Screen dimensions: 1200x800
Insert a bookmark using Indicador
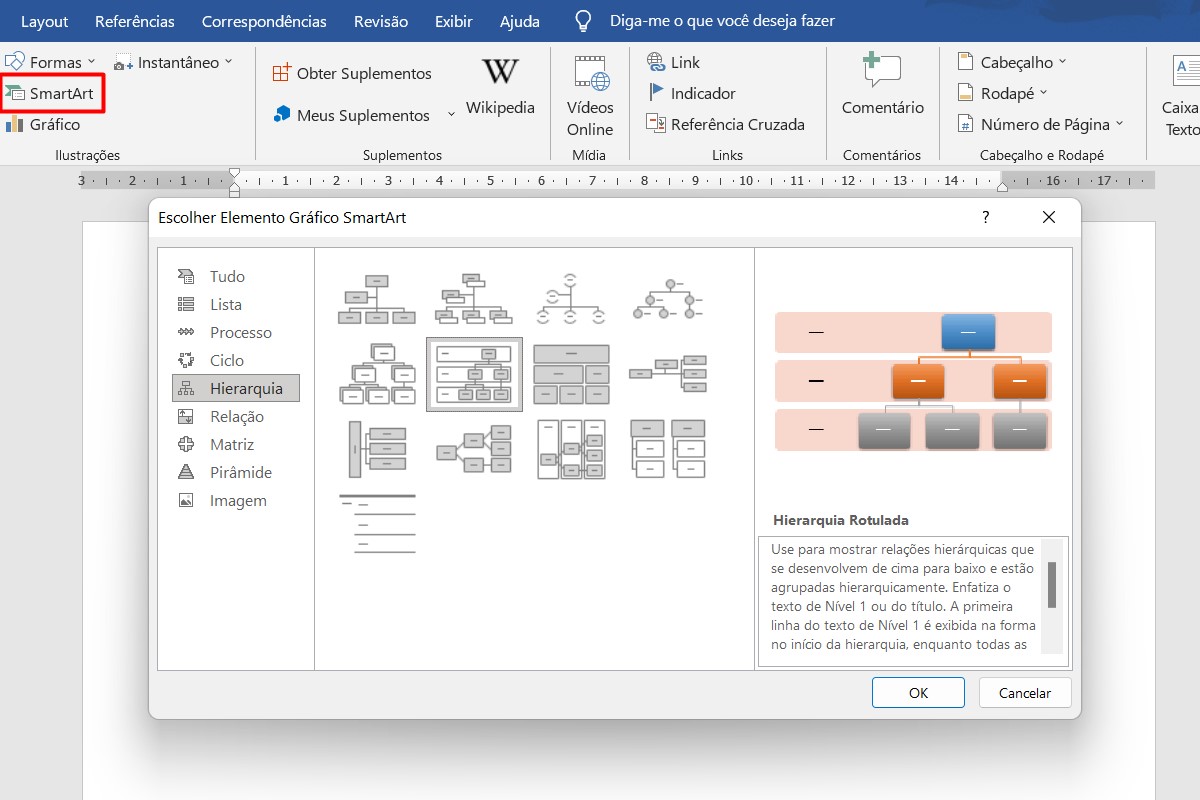click(692, 93)
